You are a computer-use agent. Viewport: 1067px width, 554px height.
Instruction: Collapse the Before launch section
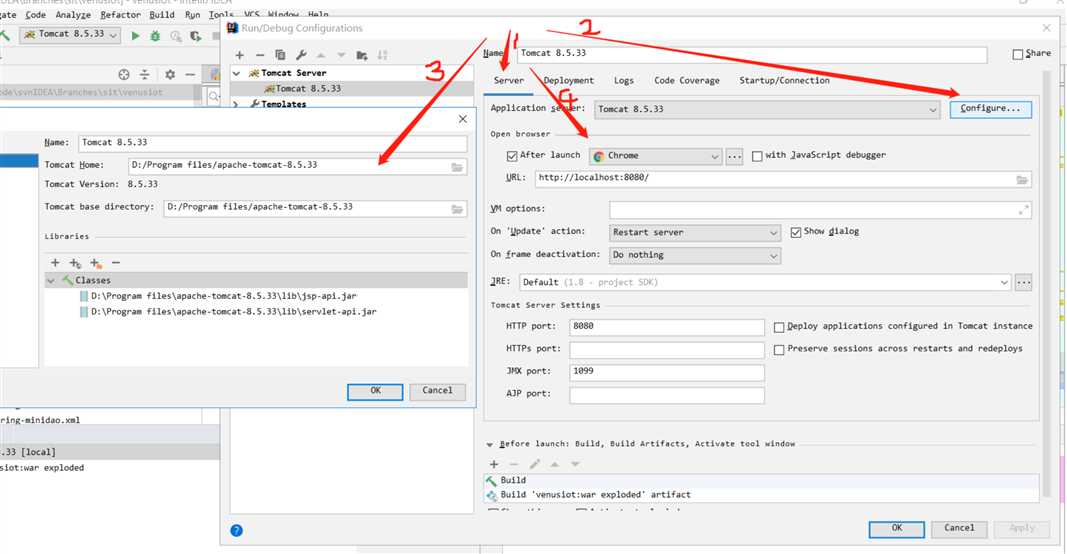pyautogui.click(x=489, y=444)
